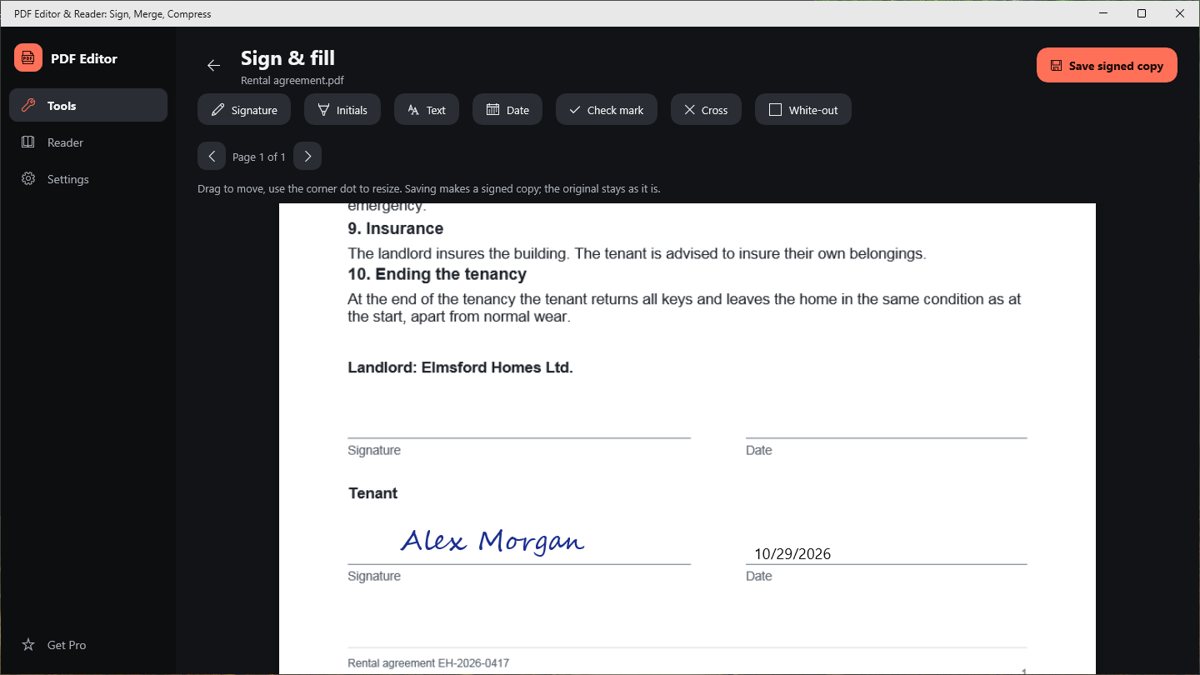Select the Initials tool
This screenshot has width=1200, height=675.
coord(342,110)
